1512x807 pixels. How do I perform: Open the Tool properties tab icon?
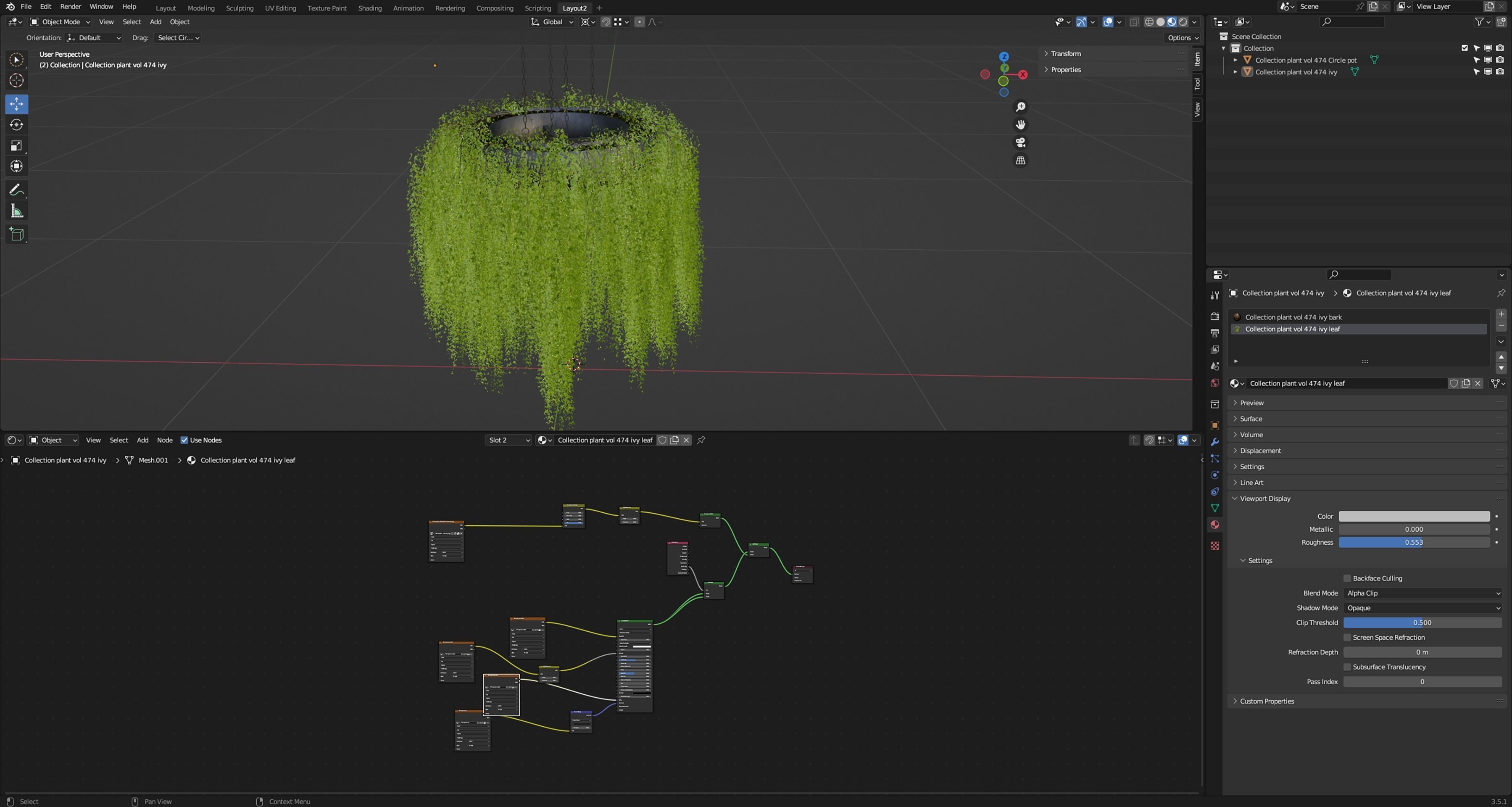[1214, 295]
